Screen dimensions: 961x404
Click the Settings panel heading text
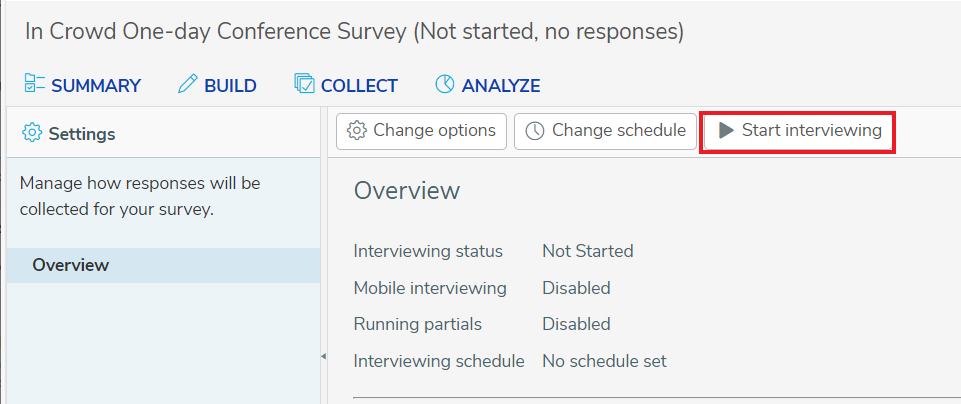coord(82,134)
